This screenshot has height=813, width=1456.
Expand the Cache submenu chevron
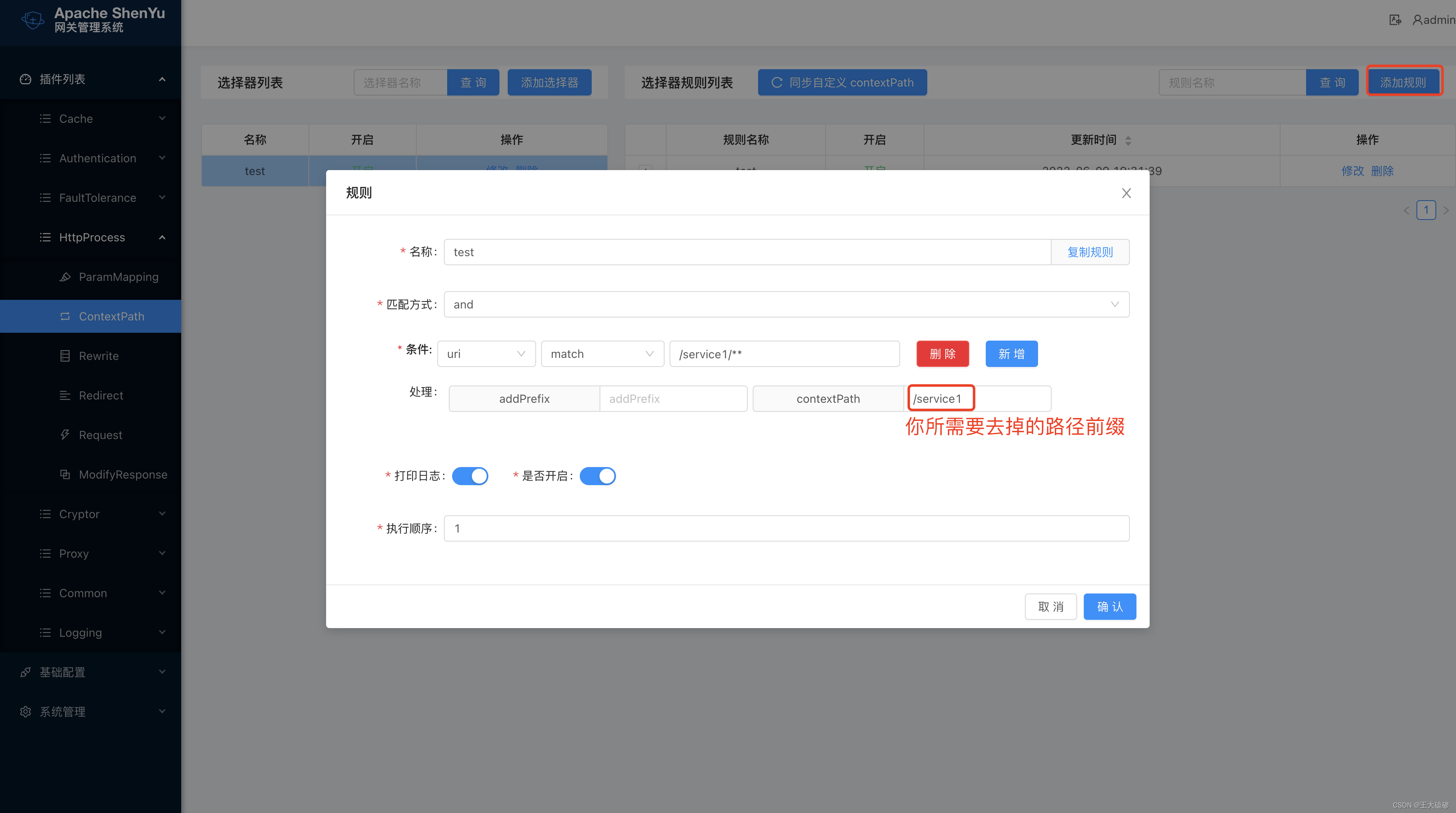[162, 119]
